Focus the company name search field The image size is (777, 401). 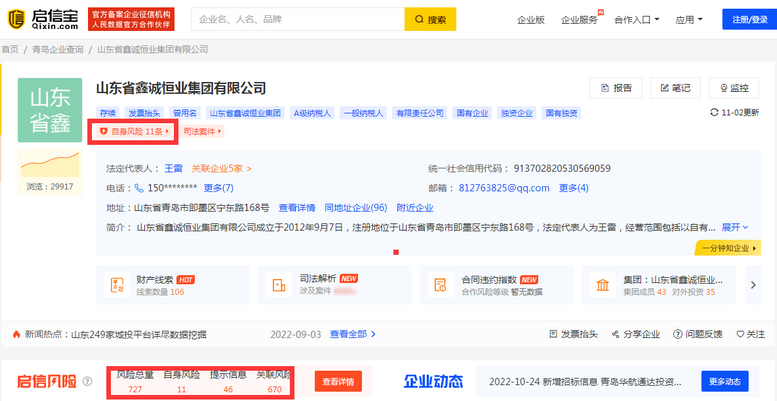click(x=298, y=19)
